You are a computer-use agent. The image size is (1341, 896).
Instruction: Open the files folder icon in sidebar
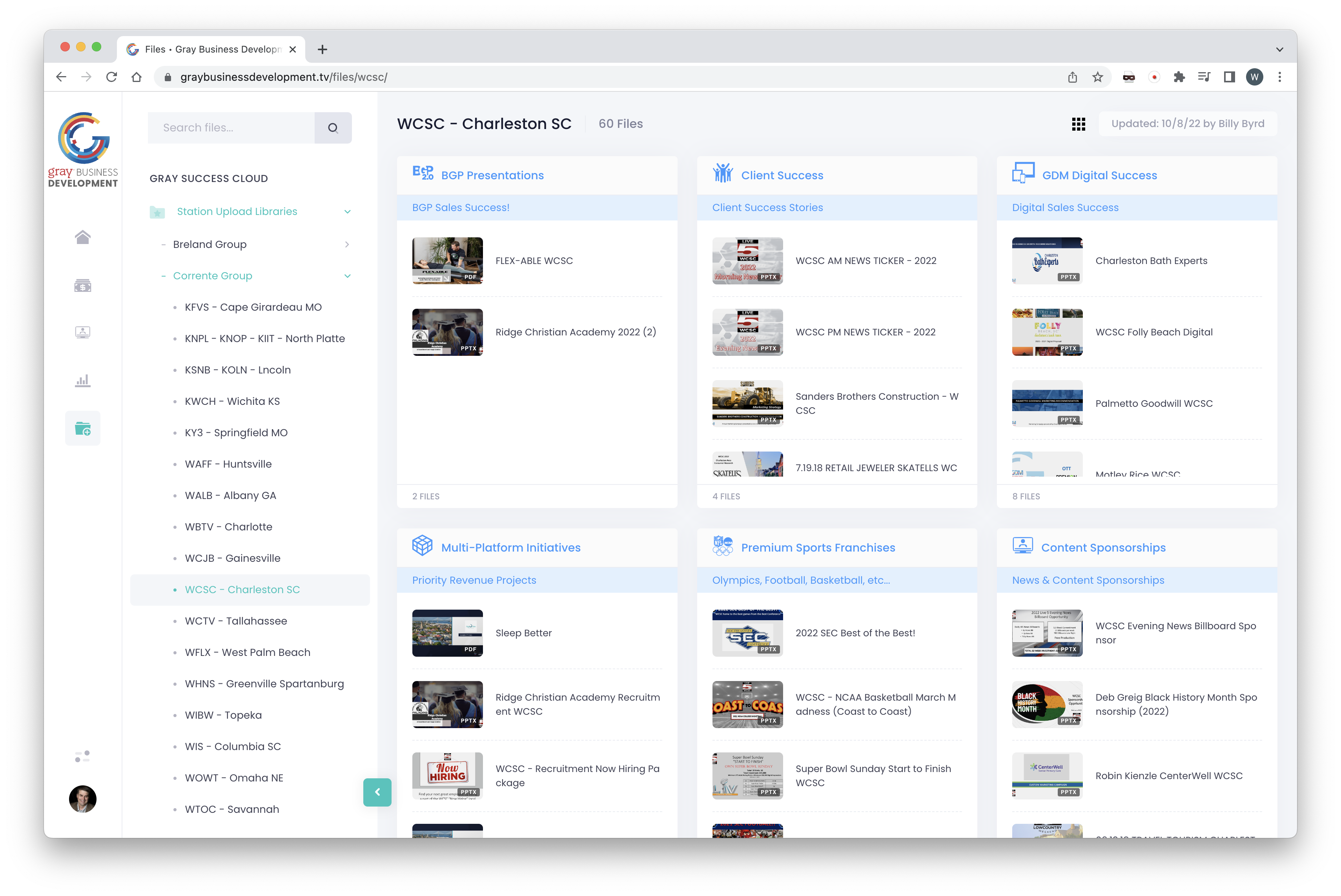82,428
